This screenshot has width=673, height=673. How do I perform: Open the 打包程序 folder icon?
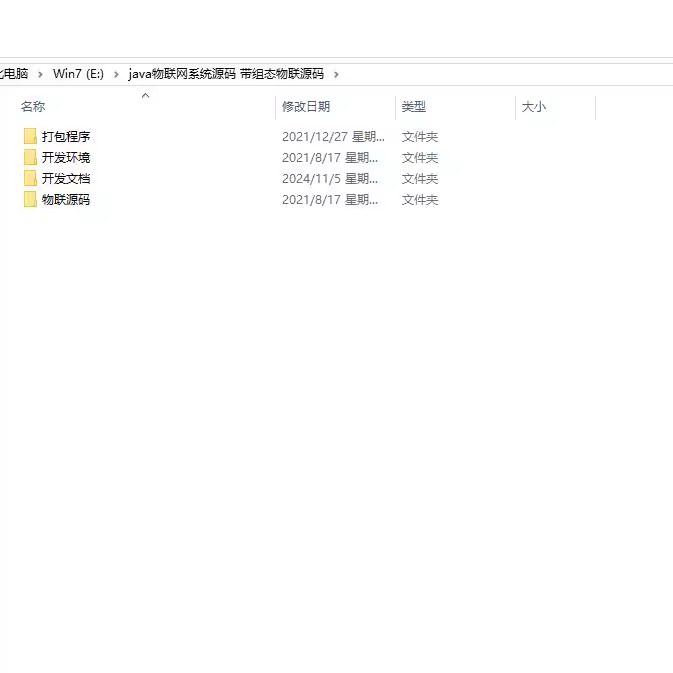30,136
